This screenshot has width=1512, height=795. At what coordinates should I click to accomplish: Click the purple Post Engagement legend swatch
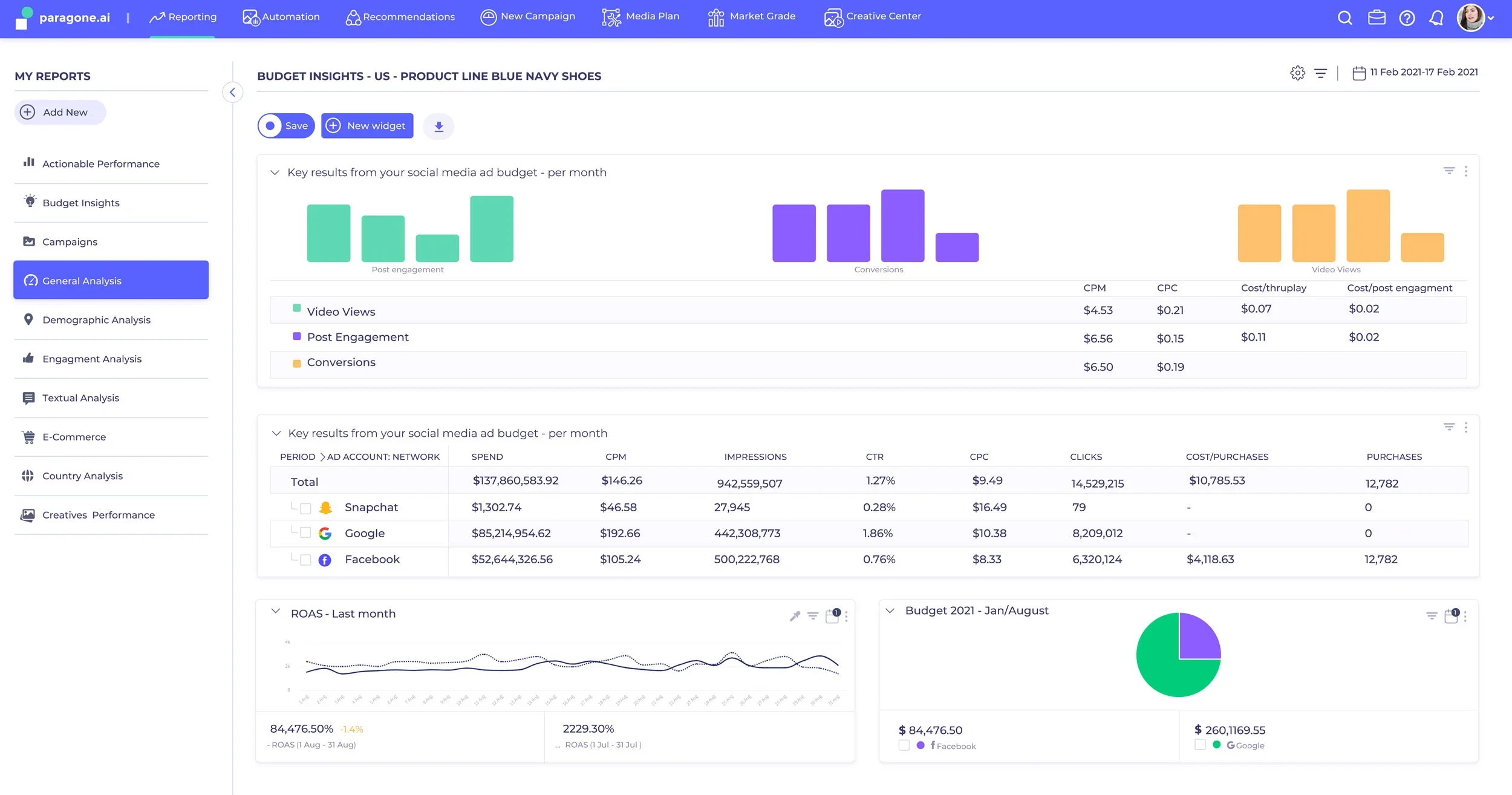click(x=296, y=336)
